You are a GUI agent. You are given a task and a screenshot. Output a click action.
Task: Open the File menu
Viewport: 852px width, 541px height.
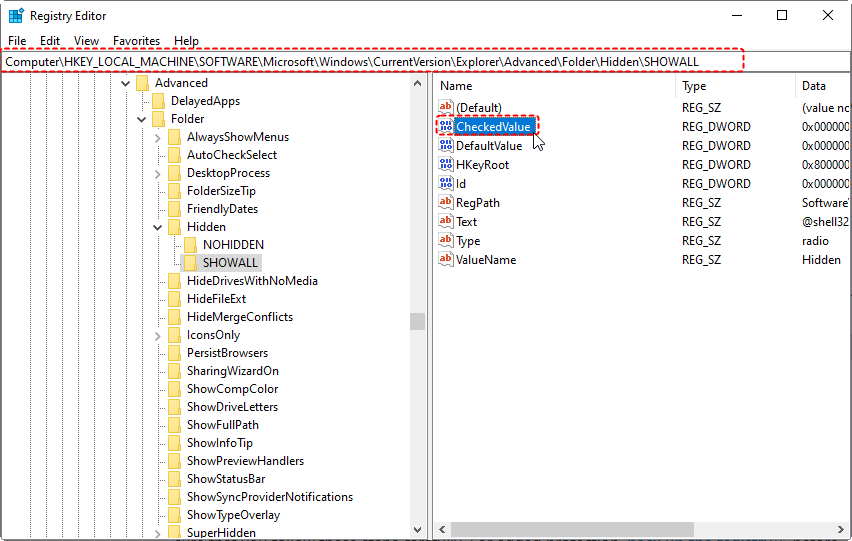click(x=17, y=41)
